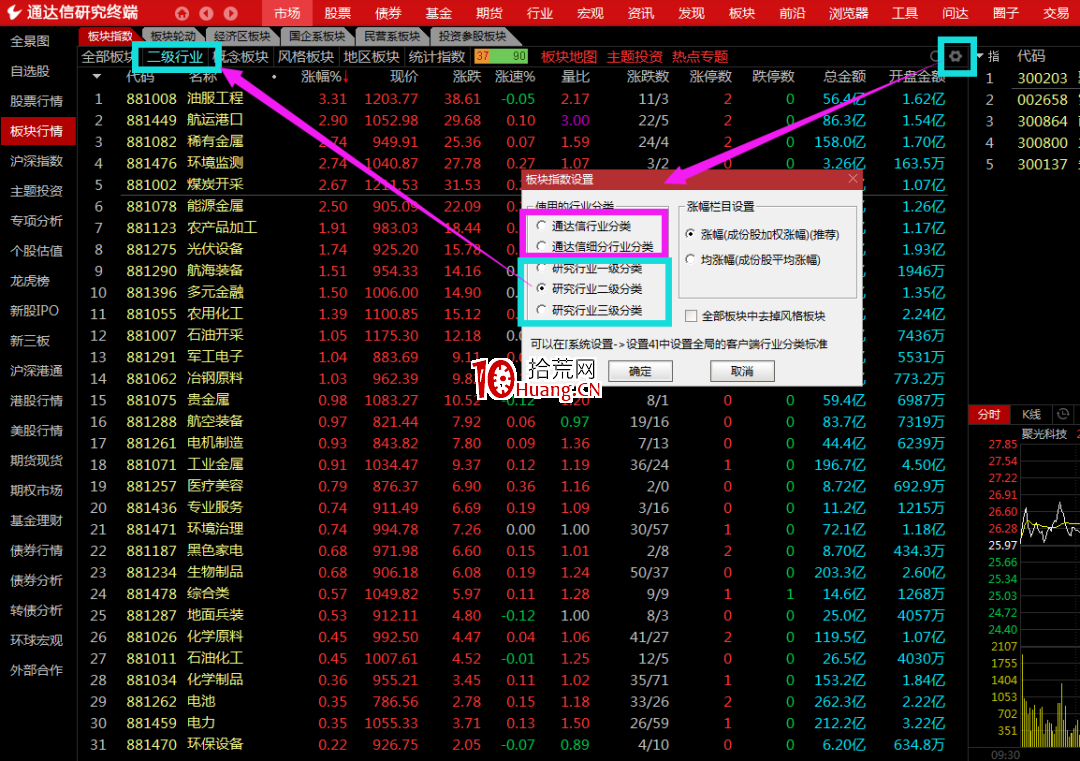
Task: Open the 工具 menu
Action: (904, 13)
